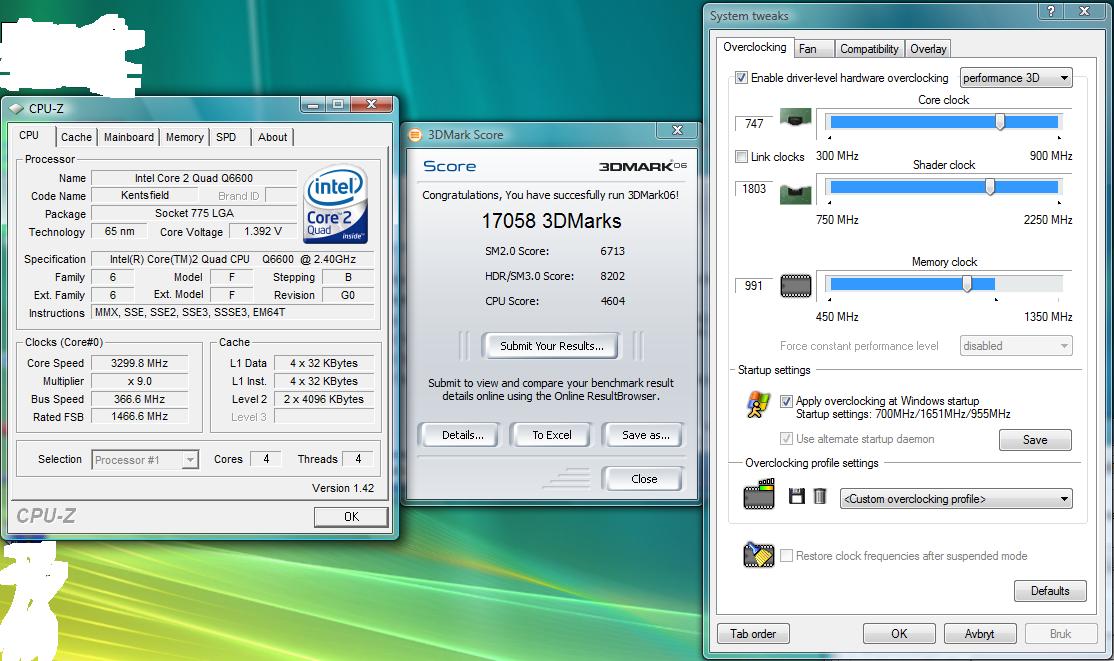This screenshot has width=1114, height=661.
Task: Toggle Use alternate startup daemon checkbox
Action: [x=786, y=439]
